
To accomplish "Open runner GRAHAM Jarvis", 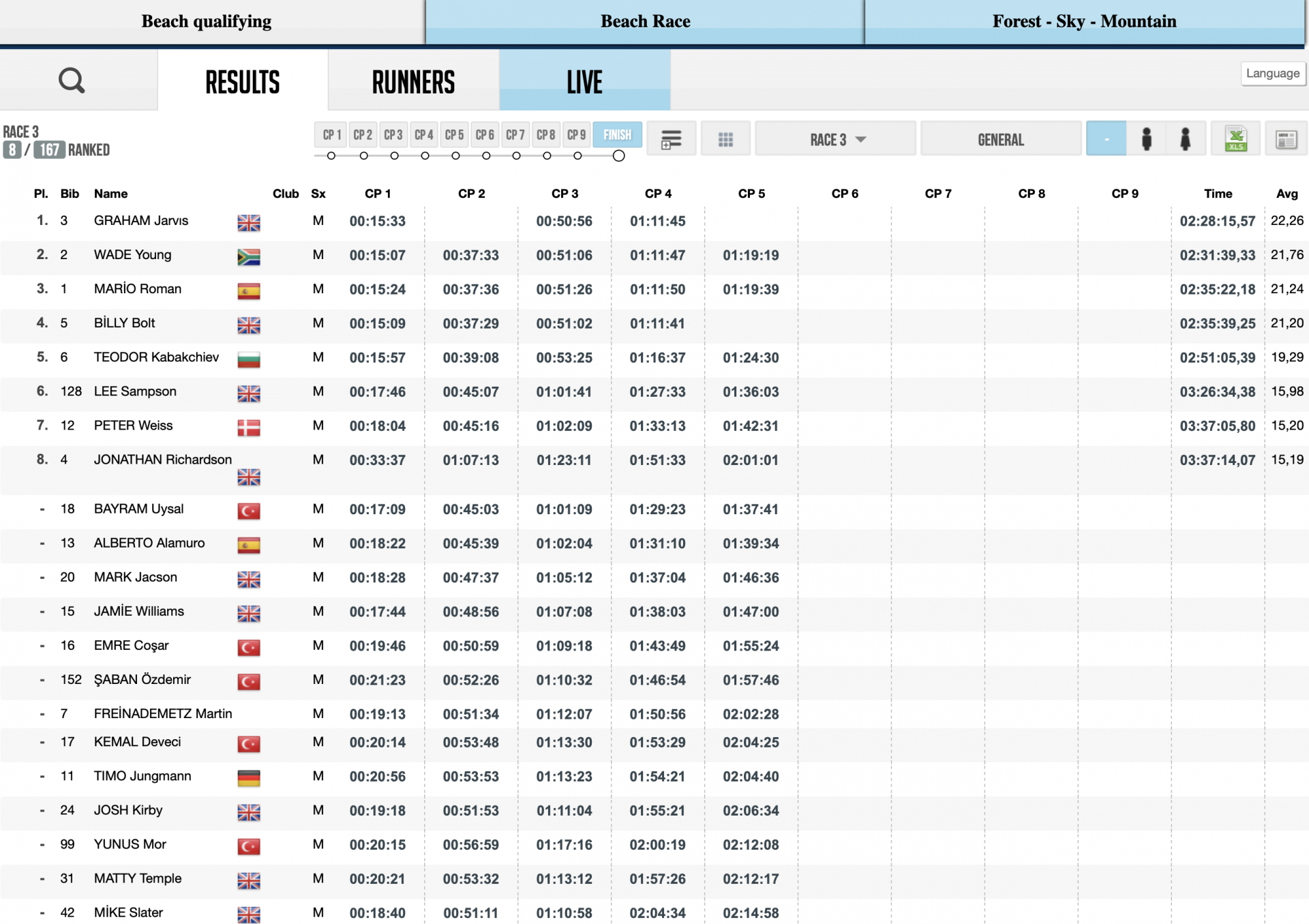I will (x=141, y=221).
